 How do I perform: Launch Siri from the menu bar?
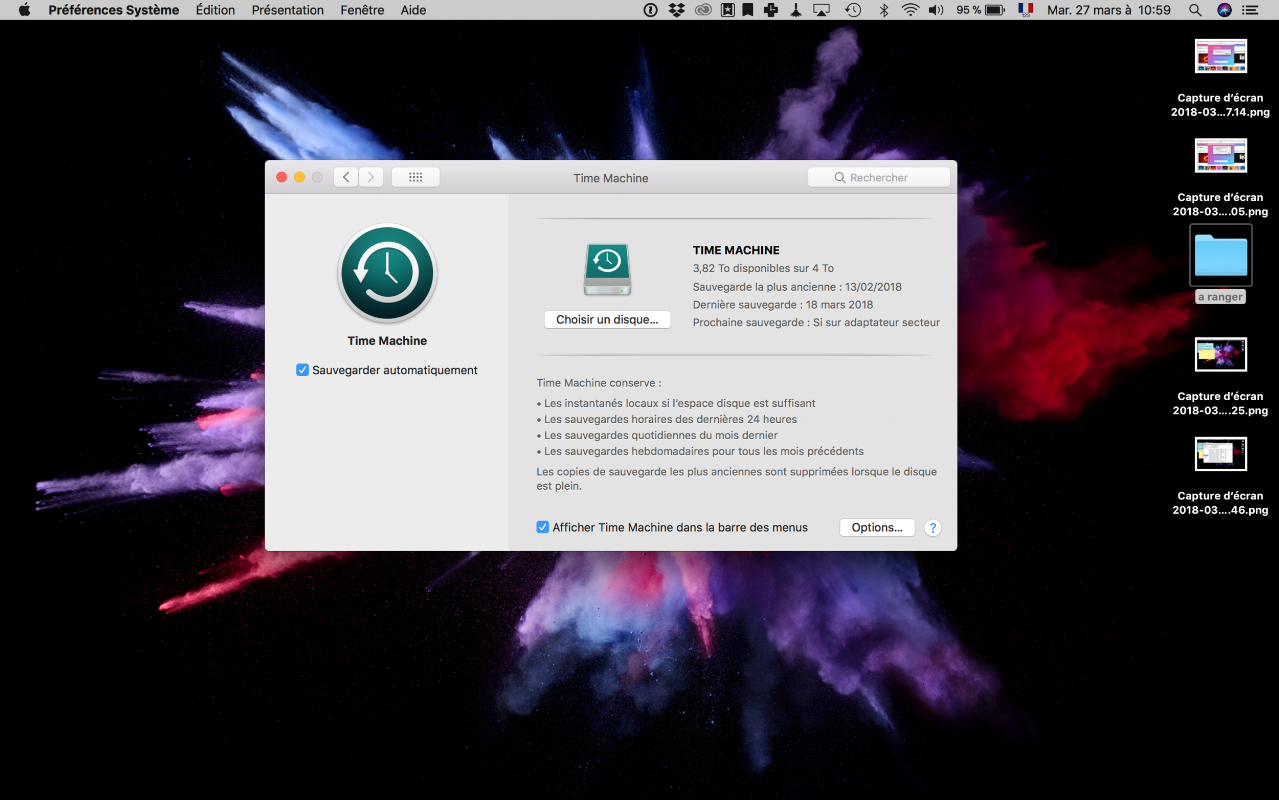pyautogui.click(x=1224, y=10)
